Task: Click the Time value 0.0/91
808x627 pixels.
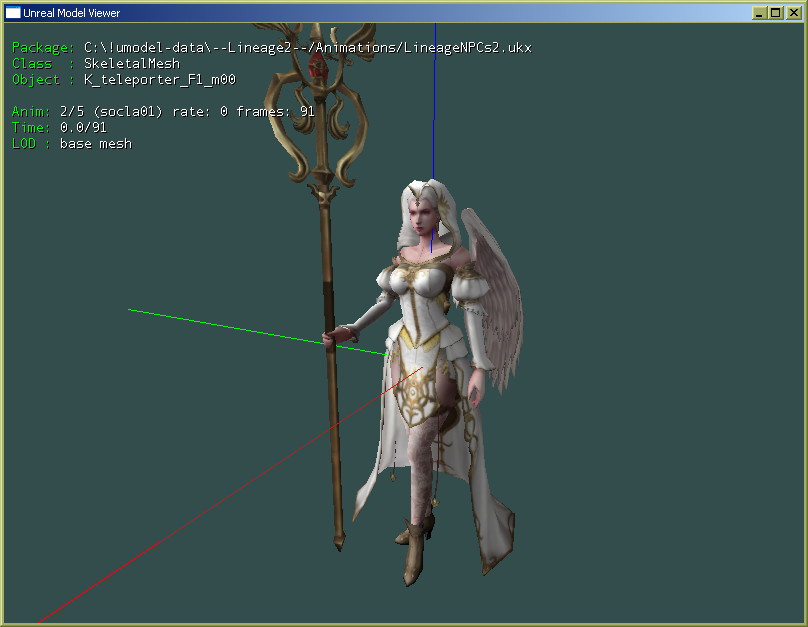Action: pos(83,127)
